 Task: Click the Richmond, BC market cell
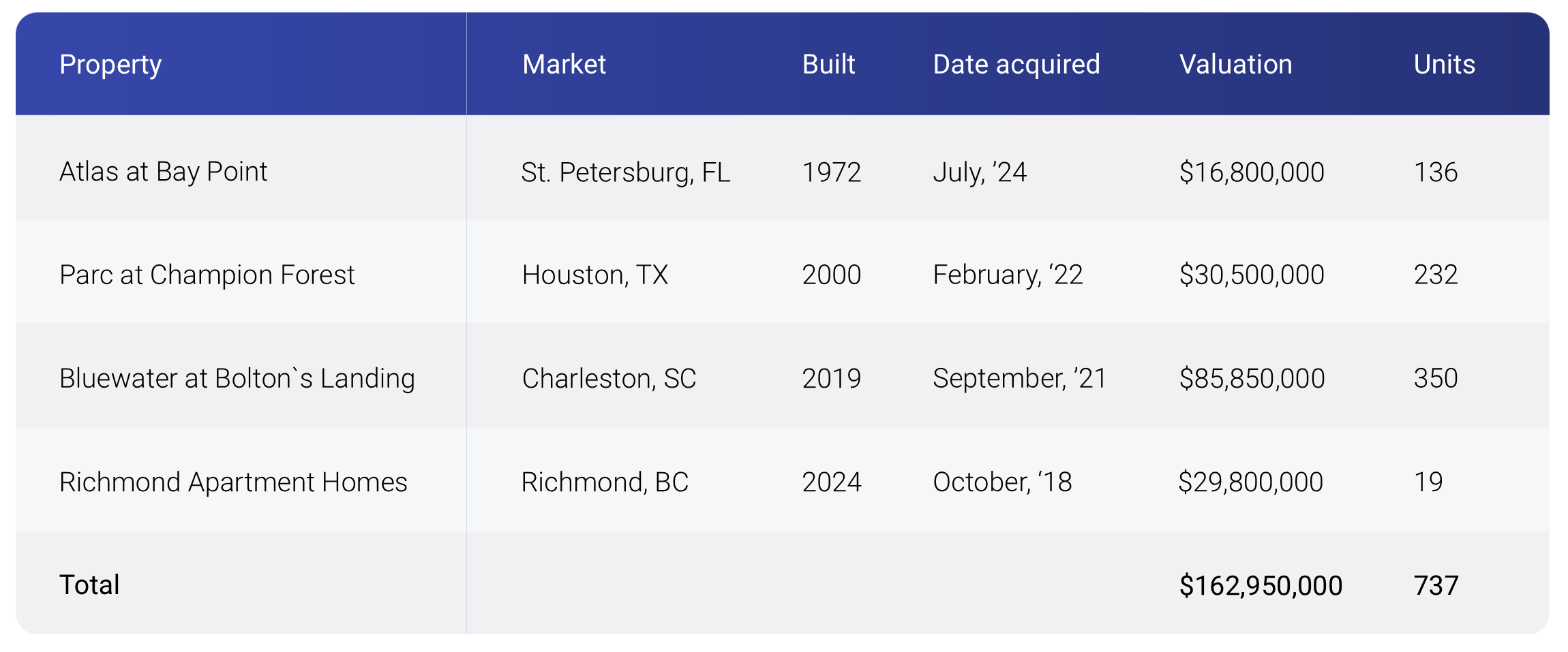[x=605, y=482]
